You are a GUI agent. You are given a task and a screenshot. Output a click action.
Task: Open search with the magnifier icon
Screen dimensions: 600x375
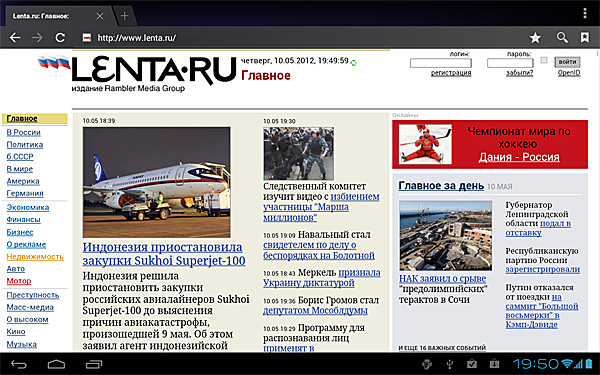click(562, 38)
